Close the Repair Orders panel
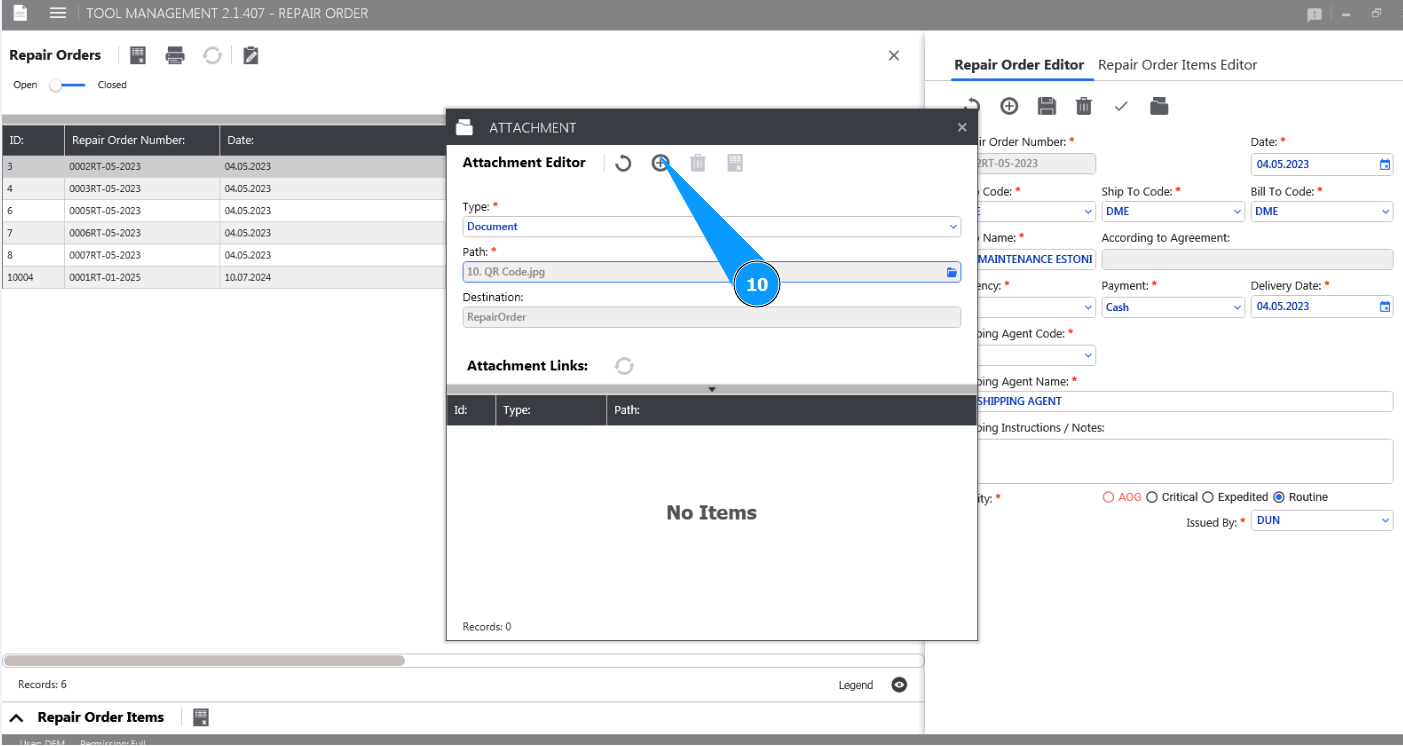The width and height of the screenshot is (1403, 746). coord(894,56)
